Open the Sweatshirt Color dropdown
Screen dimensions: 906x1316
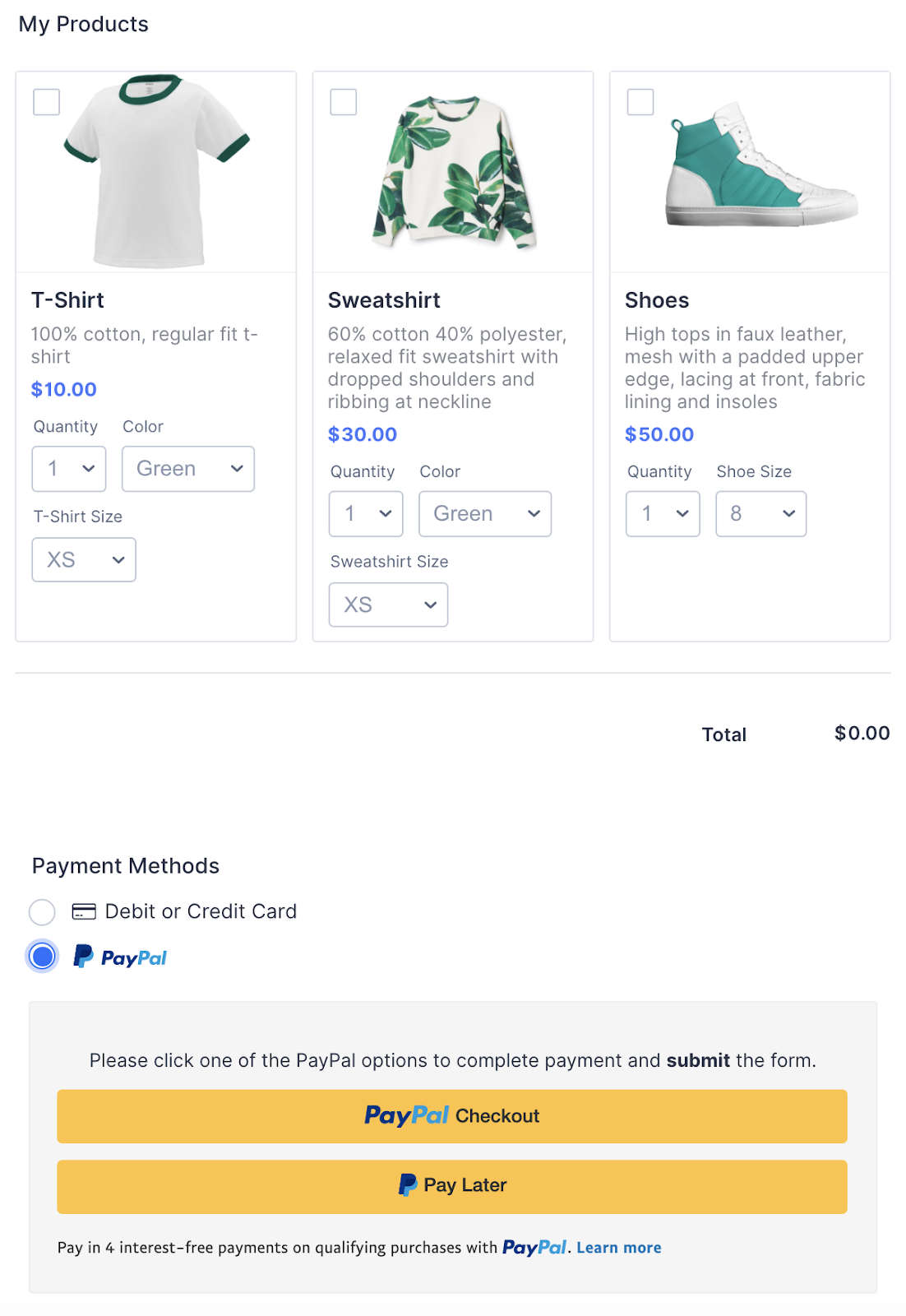click(485, 514)
